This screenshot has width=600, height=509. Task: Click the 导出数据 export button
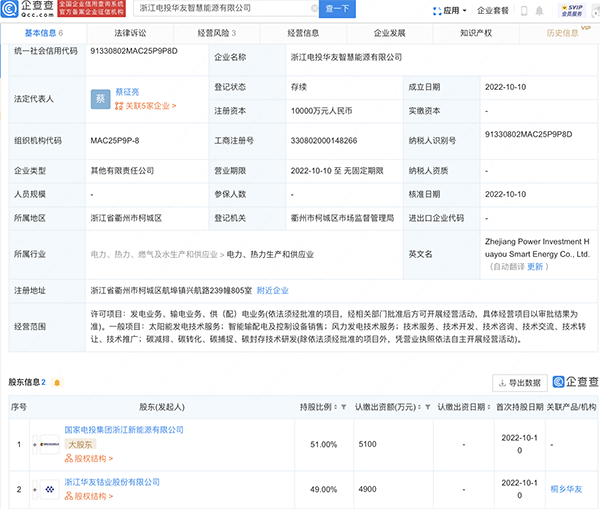pyautogui.click(x=520, y=382)
